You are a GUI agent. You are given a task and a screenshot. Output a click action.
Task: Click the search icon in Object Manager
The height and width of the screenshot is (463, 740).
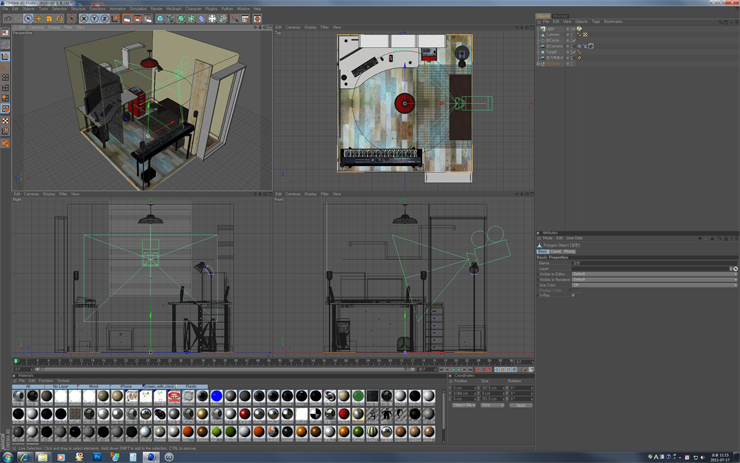(x=721, y=22)
